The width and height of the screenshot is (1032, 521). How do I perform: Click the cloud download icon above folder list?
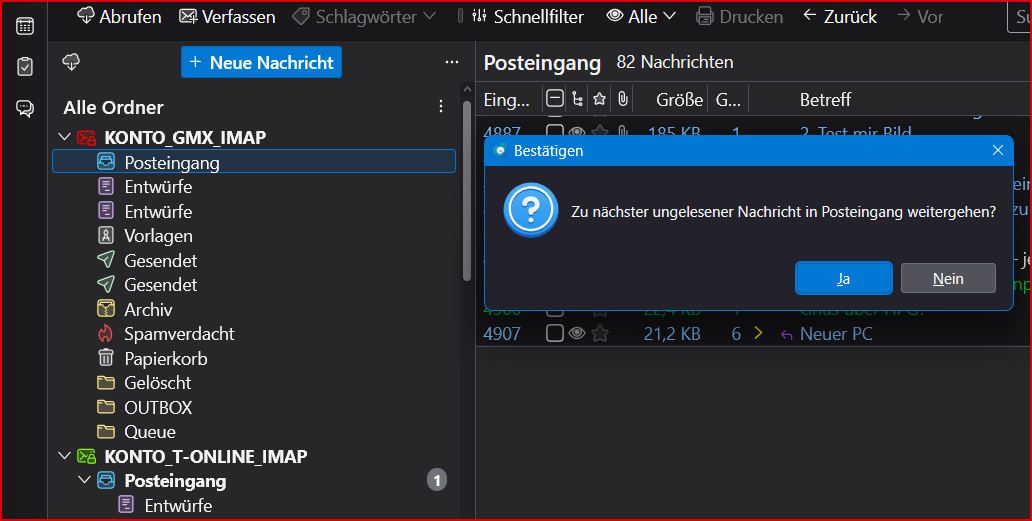(x=71, y=62)
